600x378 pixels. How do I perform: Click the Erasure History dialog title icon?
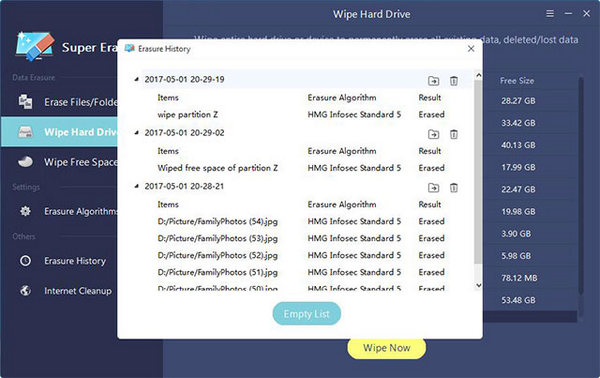130,48
